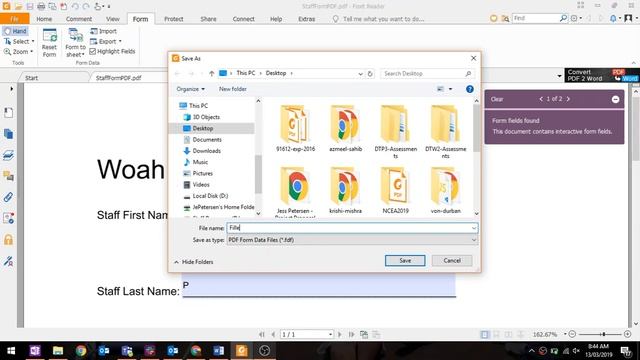The image size is (640, 360).
Task: Select Music in the folder tree
Action: [x=200, y=162]
